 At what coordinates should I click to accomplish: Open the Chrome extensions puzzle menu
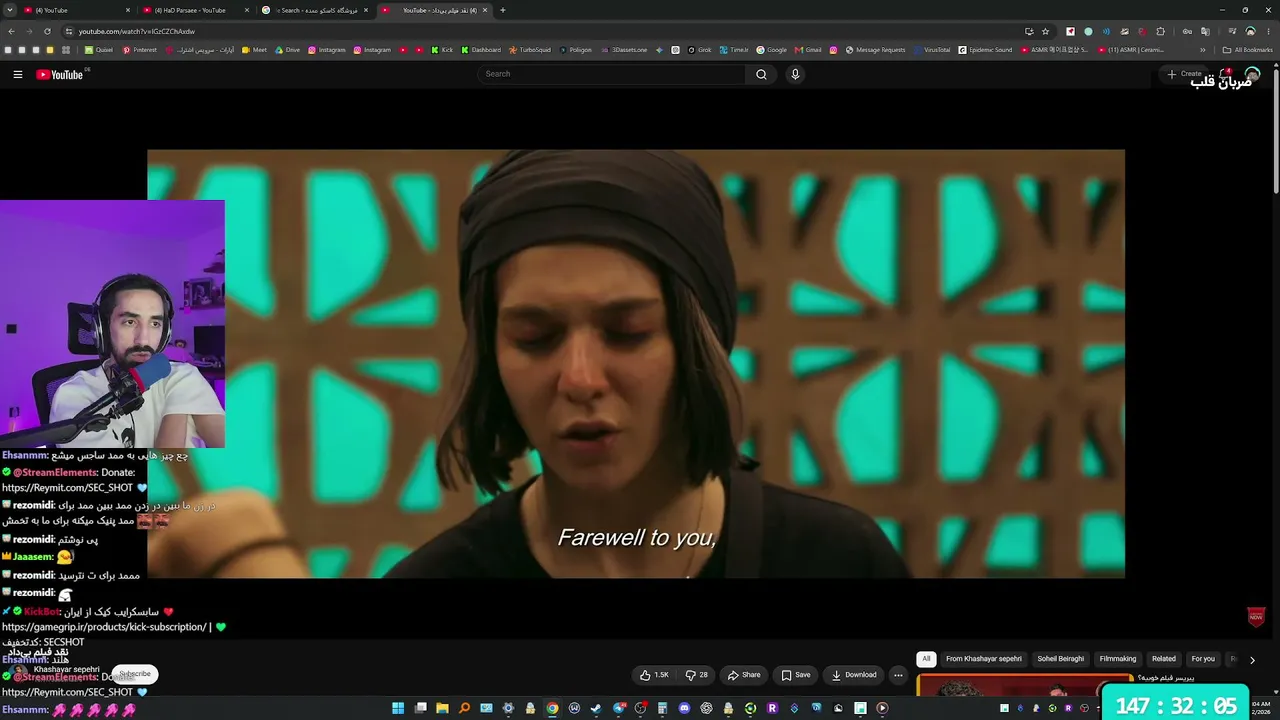[x=1160, y=31]
